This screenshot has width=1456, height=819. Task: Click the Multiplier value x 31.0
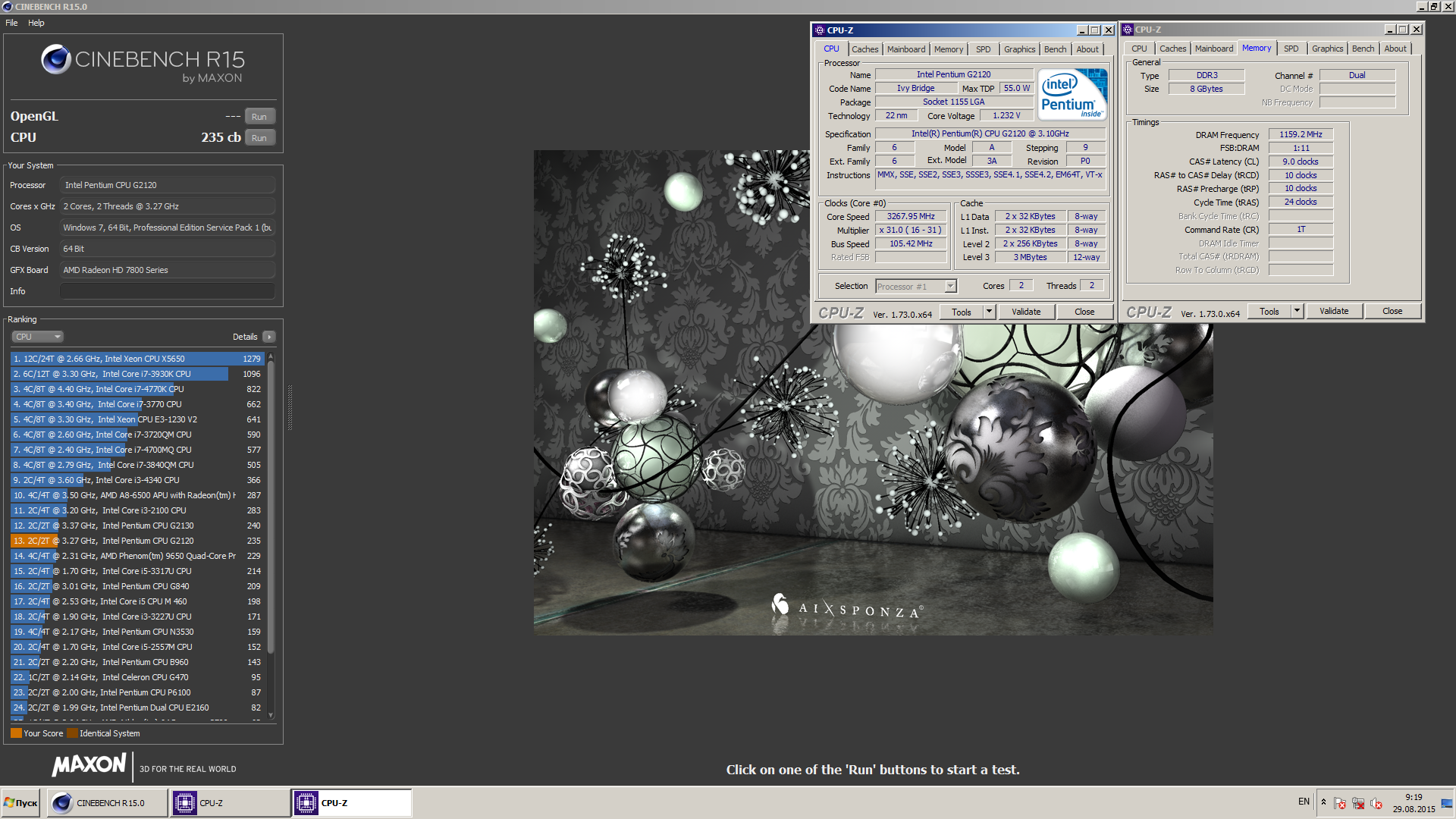(911, 230)
